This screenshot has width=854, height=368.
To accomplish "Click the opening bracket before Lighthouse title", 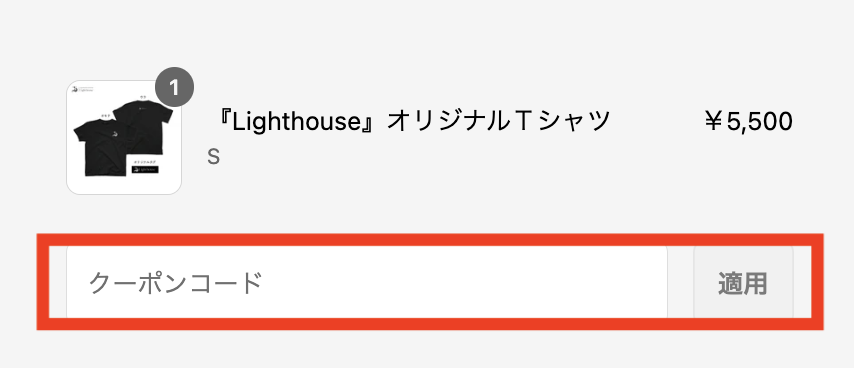I will (x=221, y=121).
